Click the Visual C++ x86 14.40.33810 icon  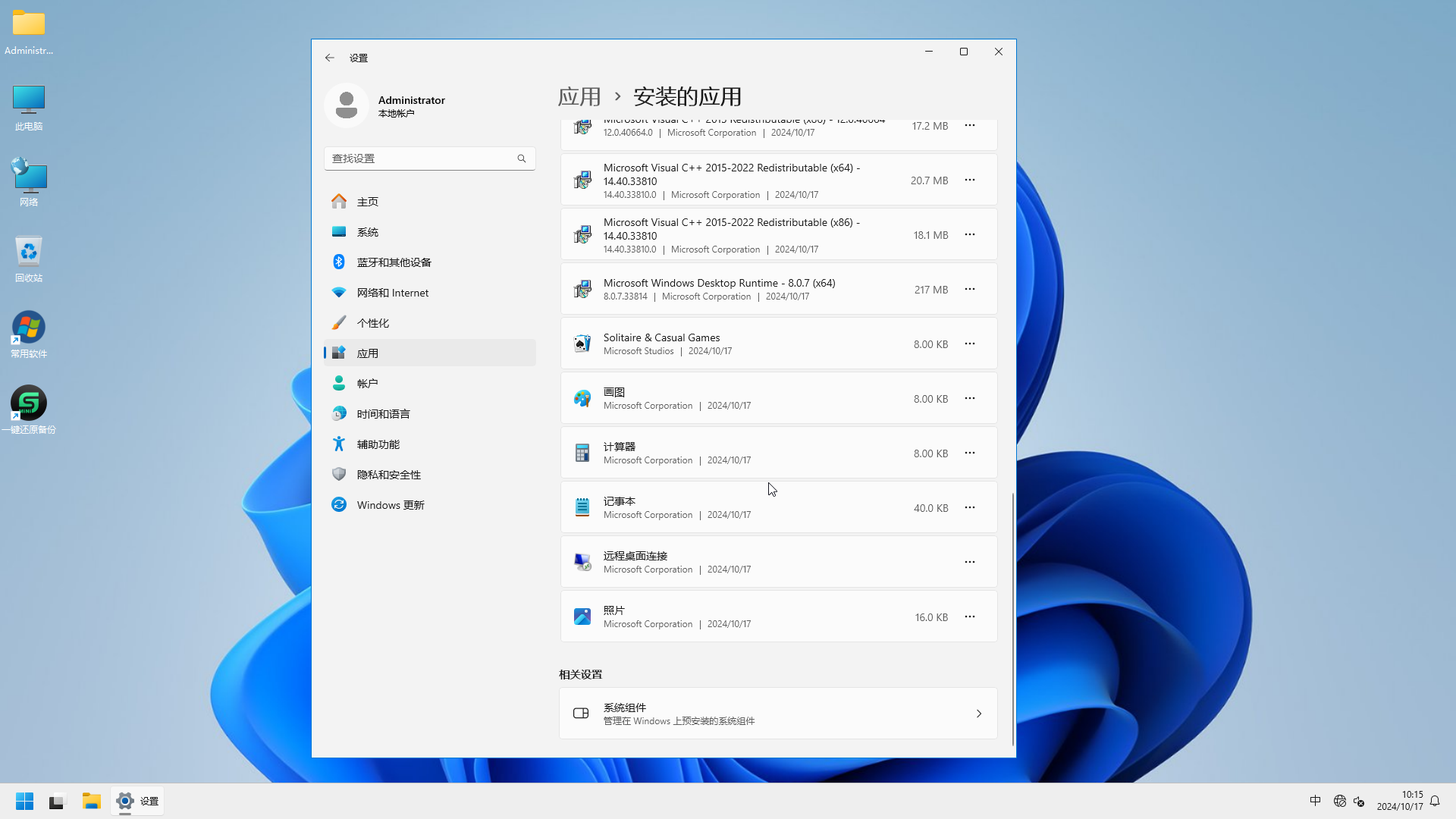[x=582, y=234]
